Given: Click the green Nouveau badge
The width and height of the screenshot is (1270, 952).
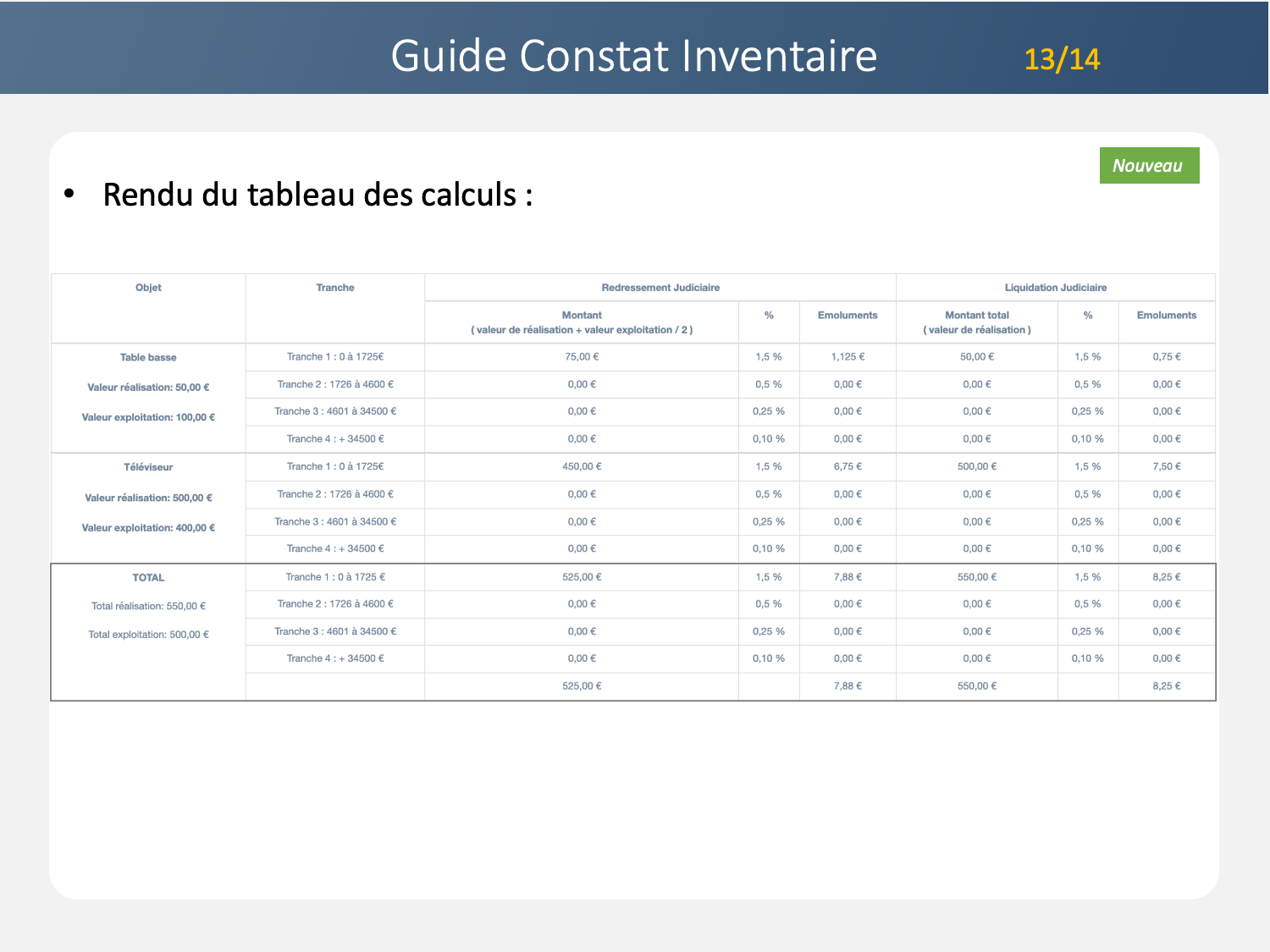Looking at the screenshot, I should pyautogui.click(x=1148, y=166).
